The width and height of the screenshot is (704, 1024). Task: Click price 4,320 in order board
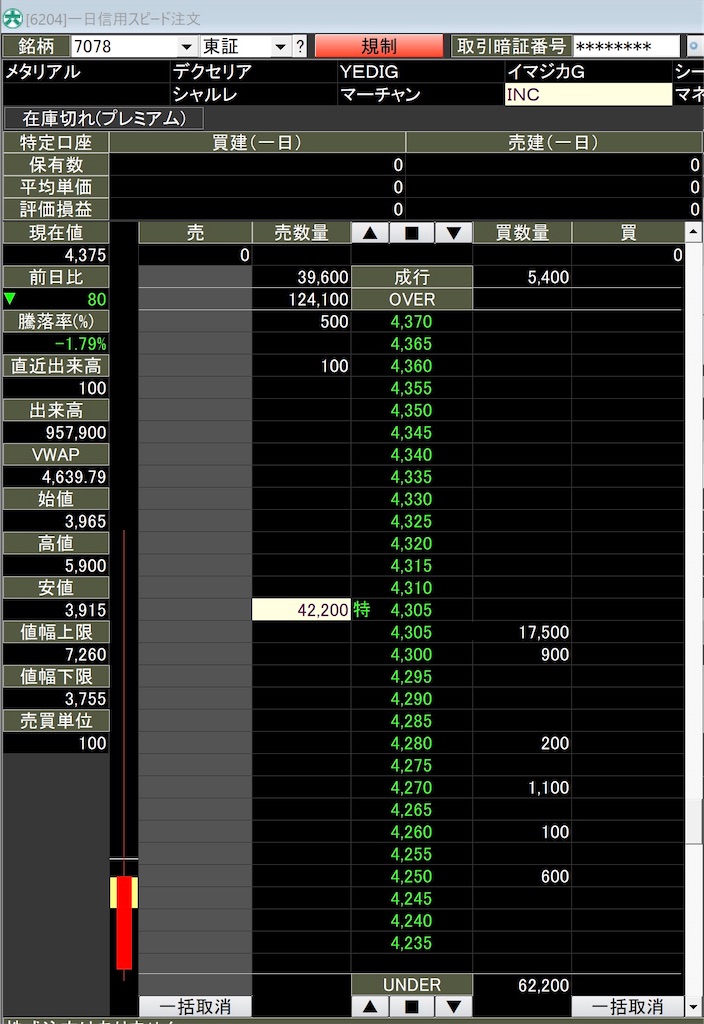tap(411, 543)
